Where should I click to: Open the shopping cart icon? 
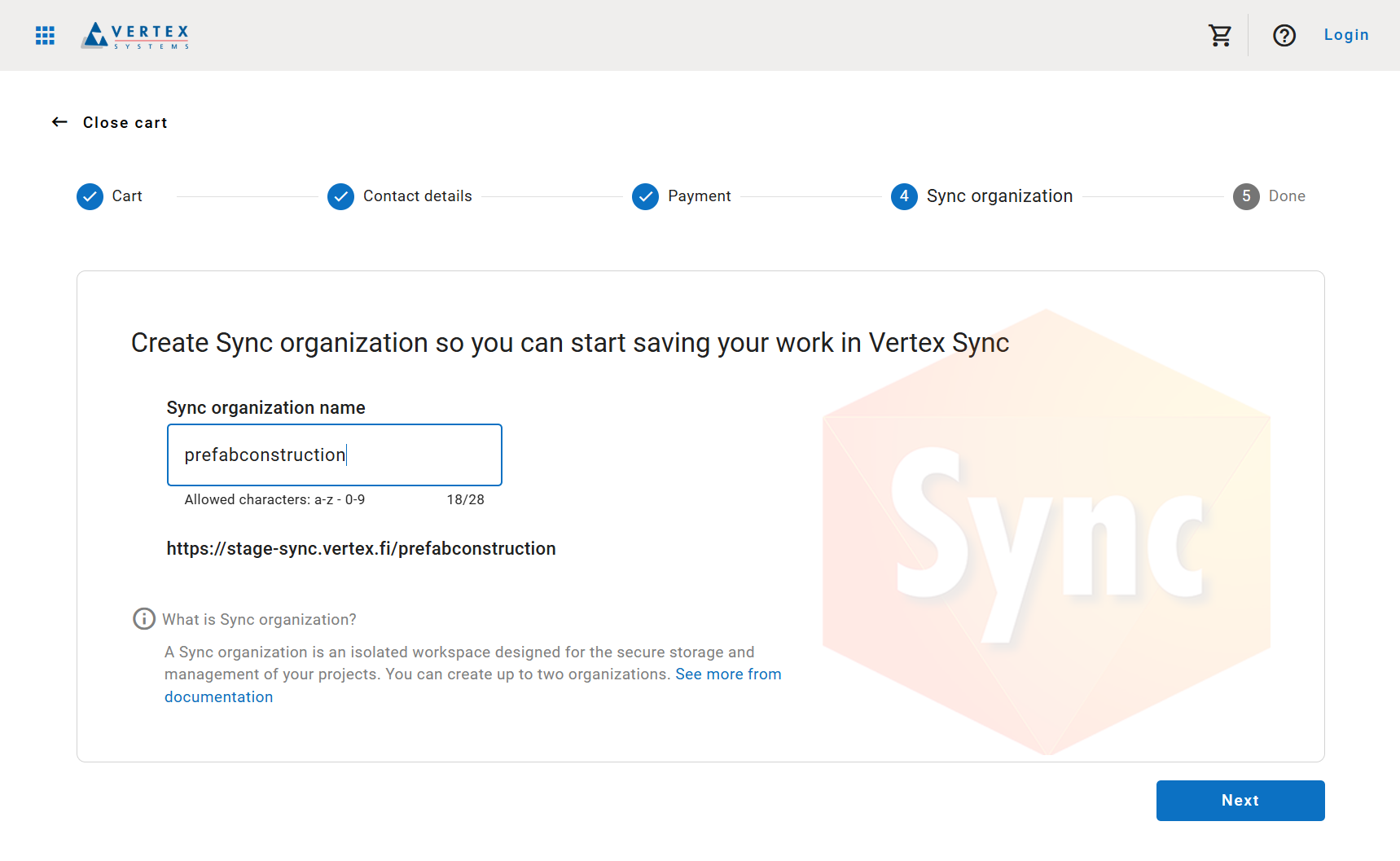1219,35
